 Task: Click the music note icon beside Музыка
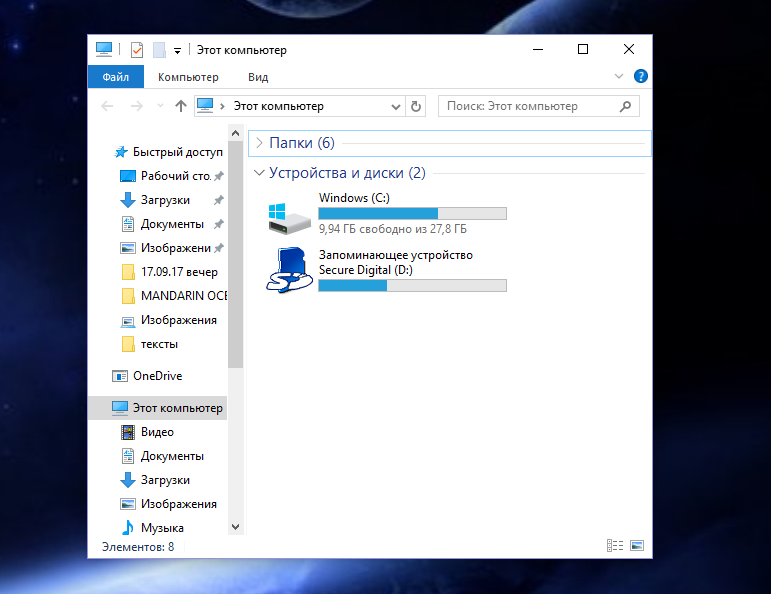tap(128, 528)
